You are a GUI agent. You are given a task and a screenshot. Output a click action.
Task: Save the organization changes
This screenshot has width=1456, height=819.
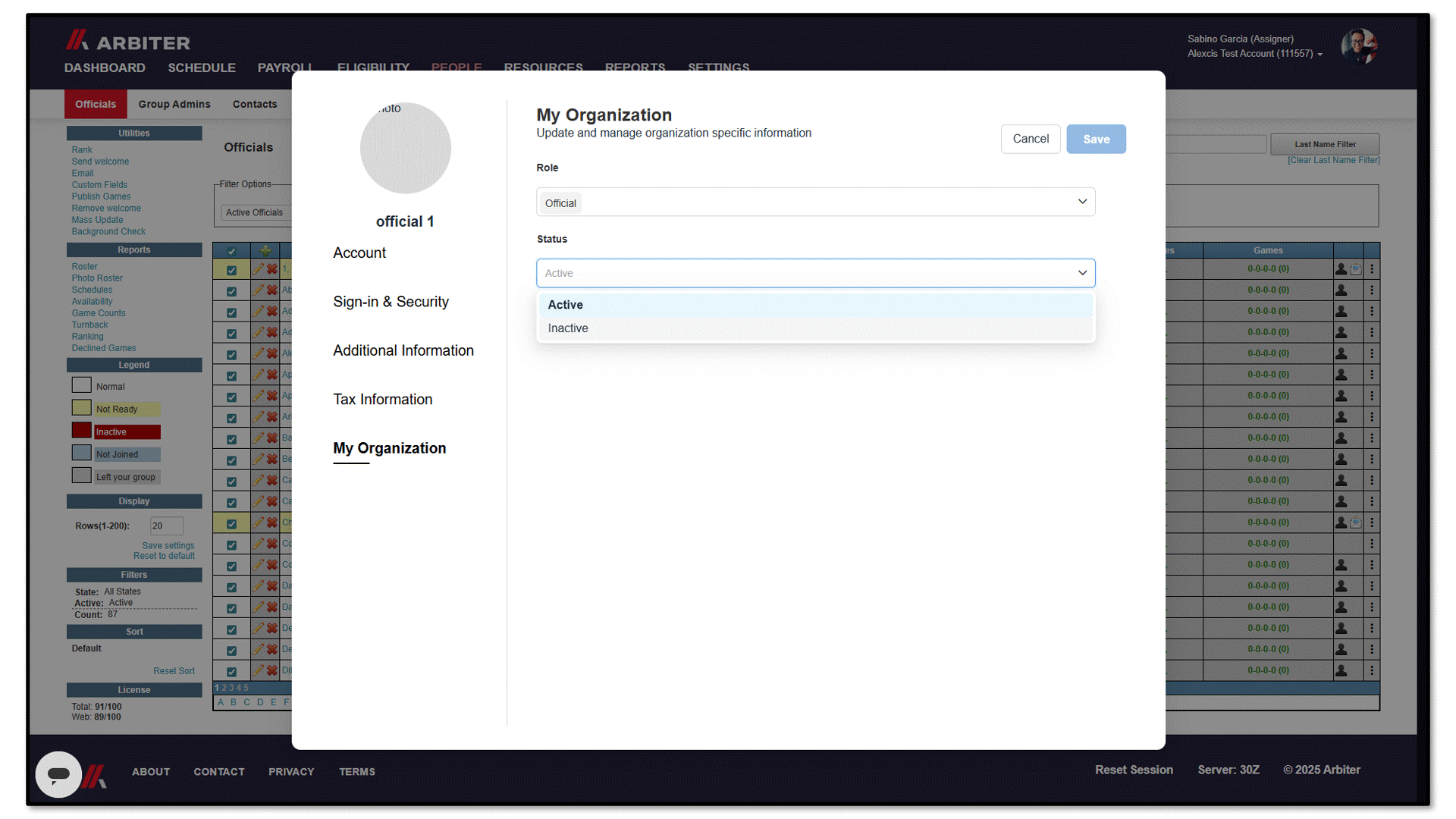point(1096,140)
